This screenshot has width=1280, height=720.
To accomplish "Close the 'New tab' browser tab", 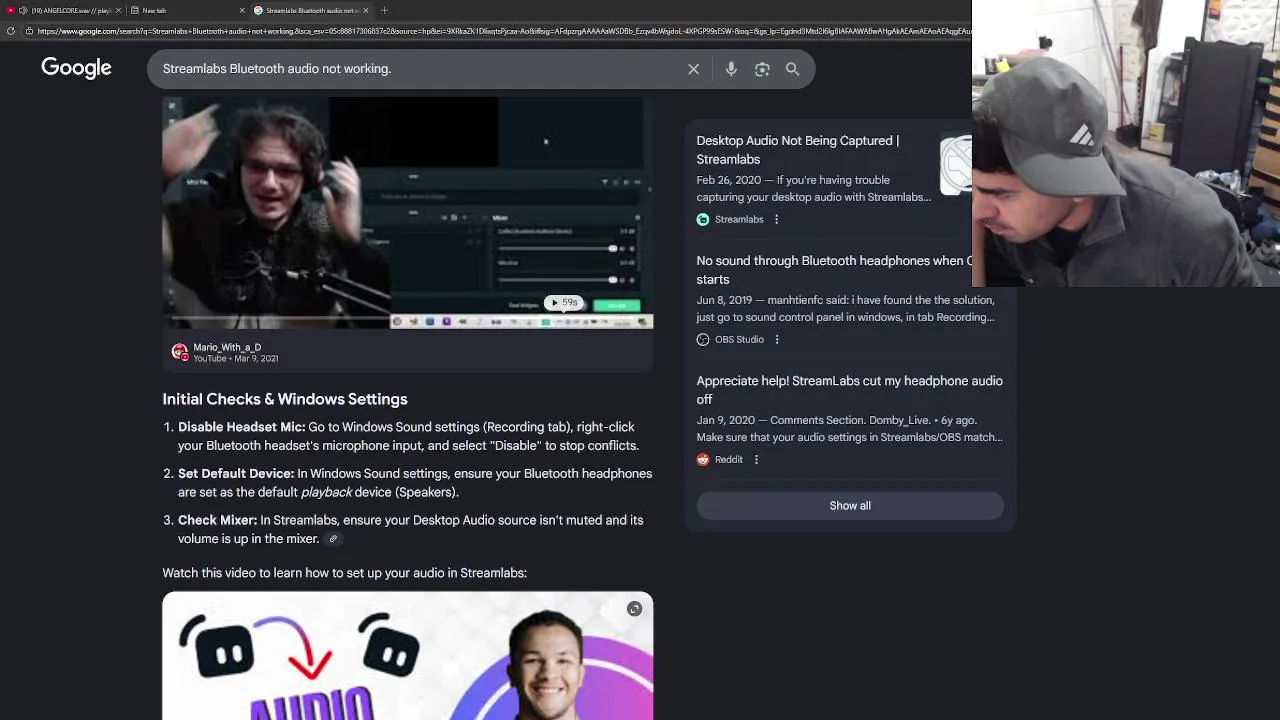I will tap(242, 10).
